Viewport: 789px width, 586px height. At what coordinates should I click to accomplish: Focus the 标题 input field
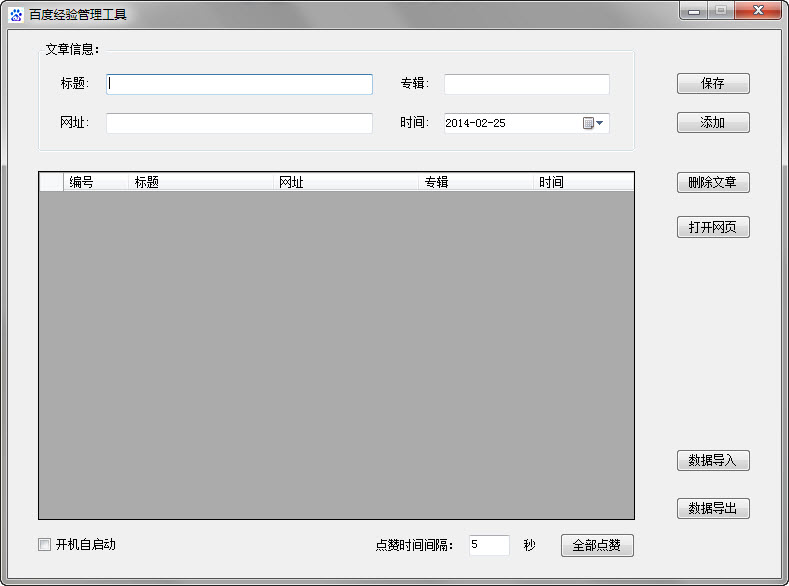tap(240, 84)
